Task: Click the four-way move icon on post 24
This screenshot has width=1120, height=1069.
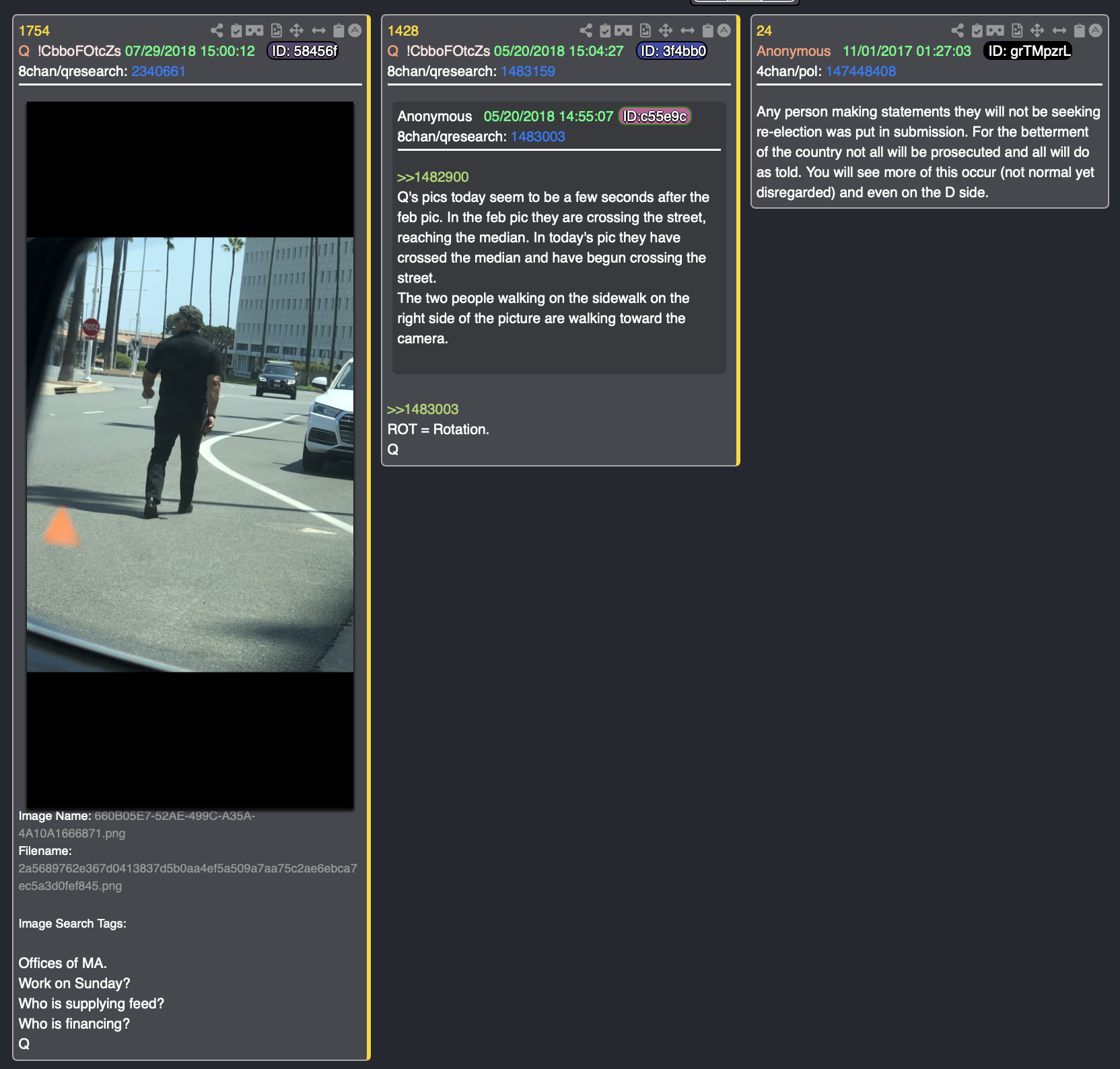Action: tap(1037, 30)
